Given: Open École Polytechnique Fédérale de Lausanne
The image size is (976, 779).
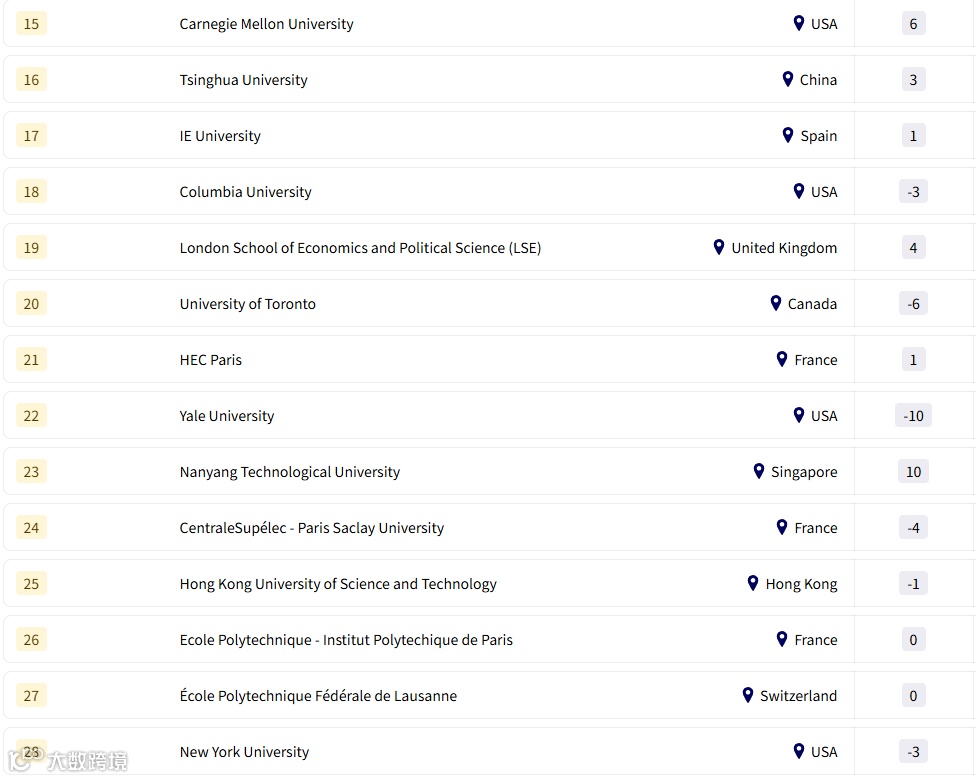Looking at the screenshot, I should 318,696.
